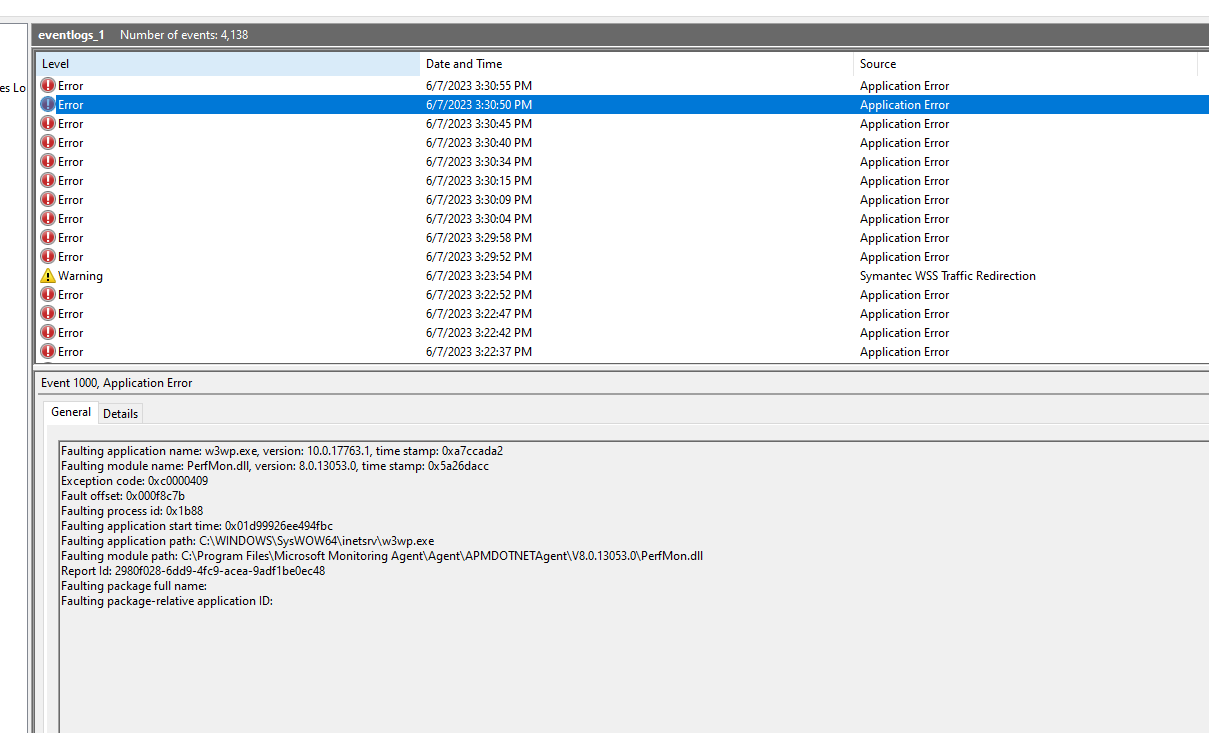Click the eventlogs_1 log title
The width and height of the screenshot is (1209, 733).
point(71,35)
